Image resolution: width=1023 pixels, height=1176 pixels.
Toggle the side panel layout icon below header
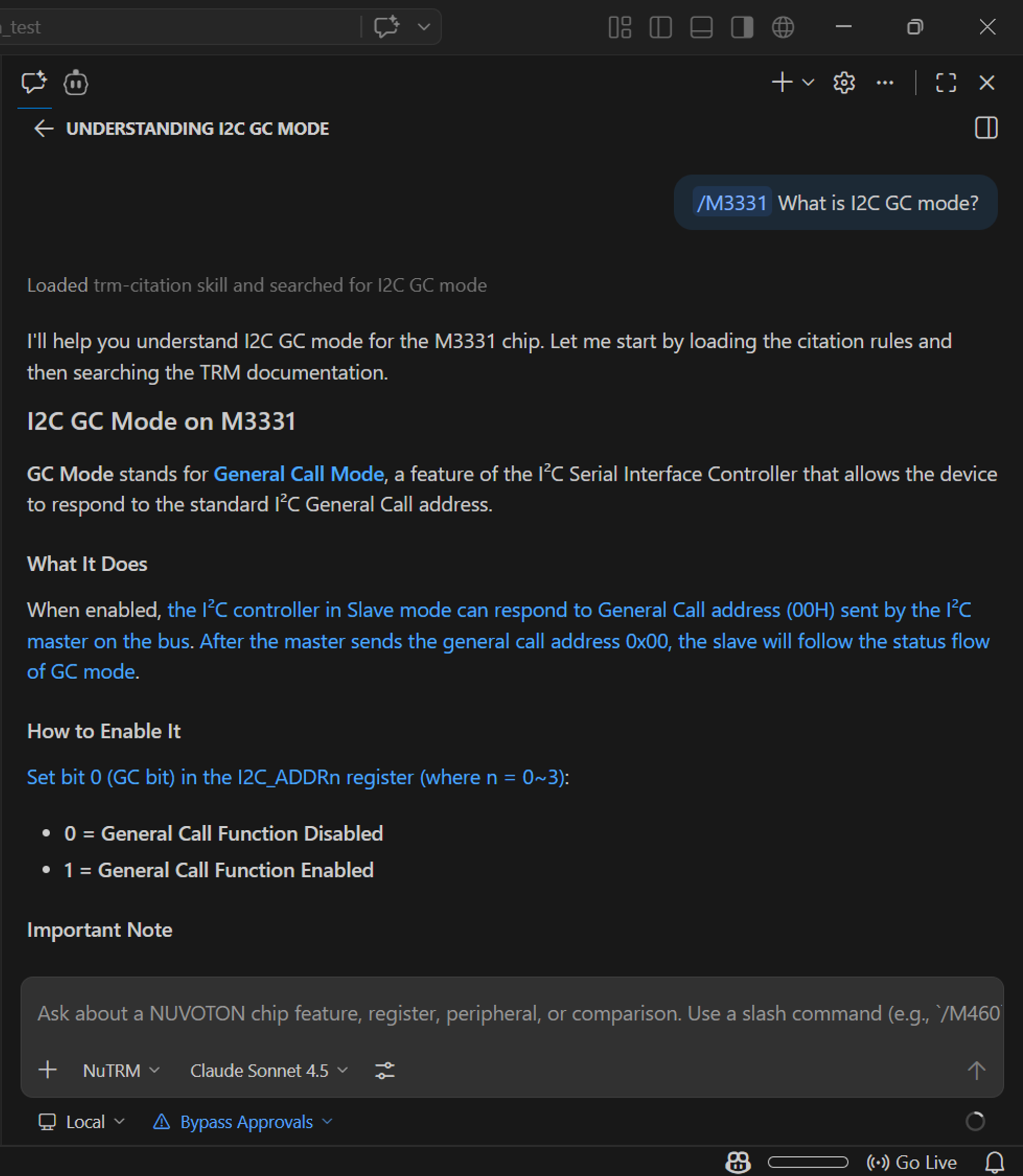click(986, 128)
